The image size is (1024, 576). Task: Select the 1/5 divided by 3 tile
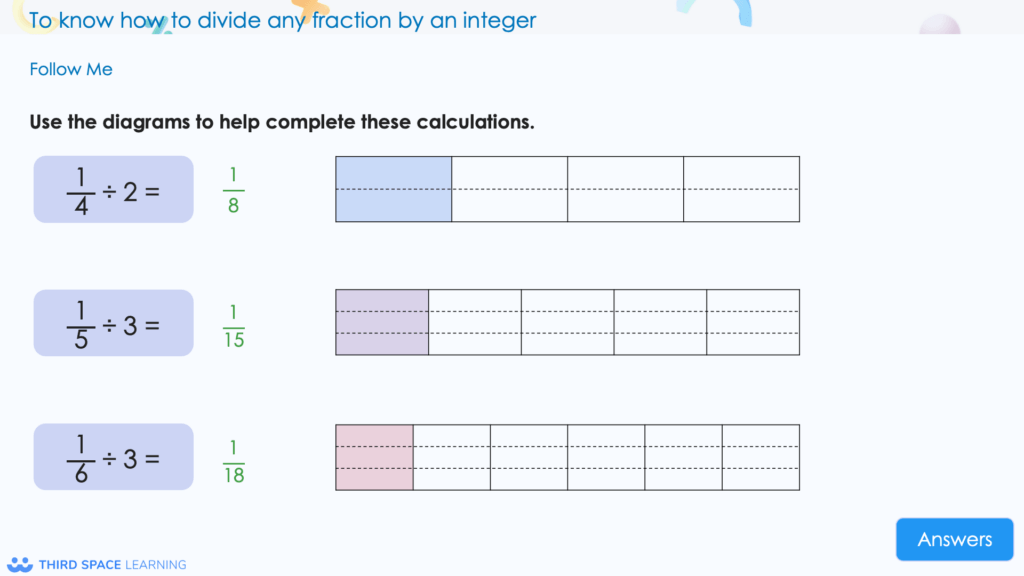coord(113,322)
